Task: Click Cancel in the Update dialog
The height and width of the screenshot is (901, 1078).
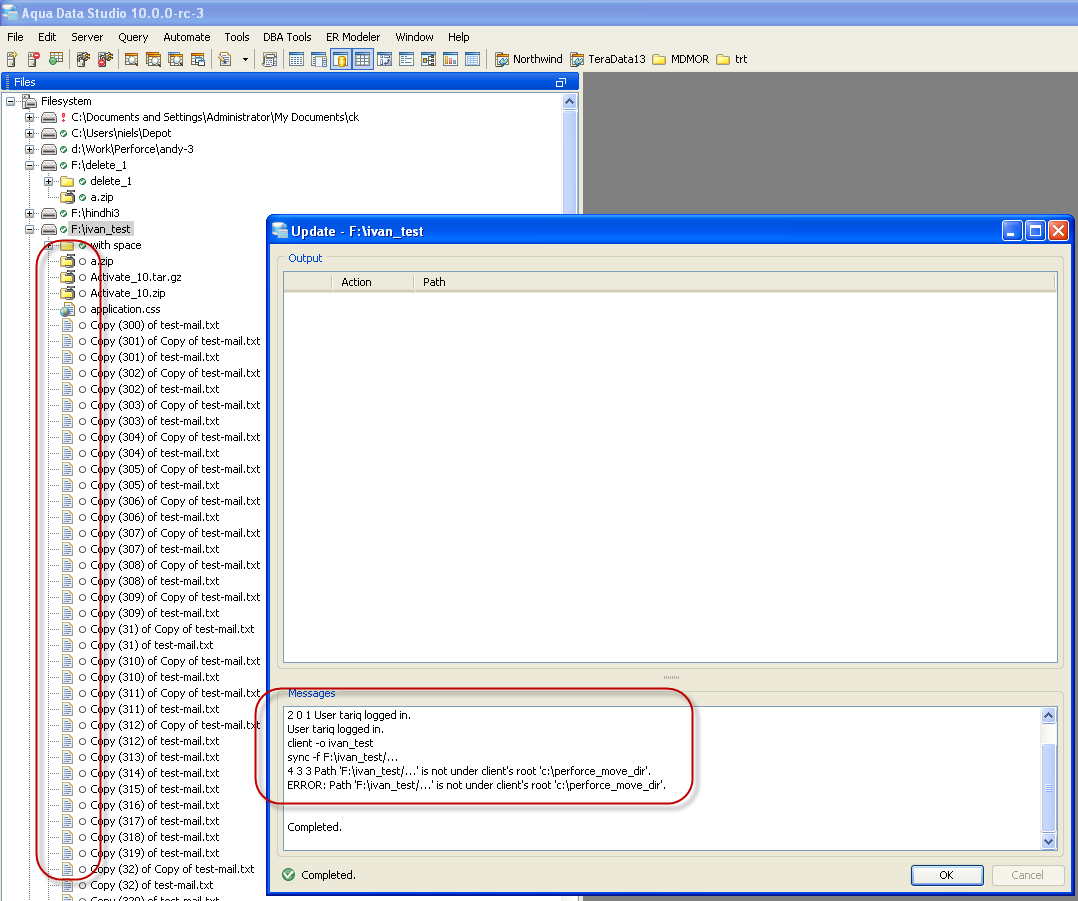Action: (x=1027, y=875)
